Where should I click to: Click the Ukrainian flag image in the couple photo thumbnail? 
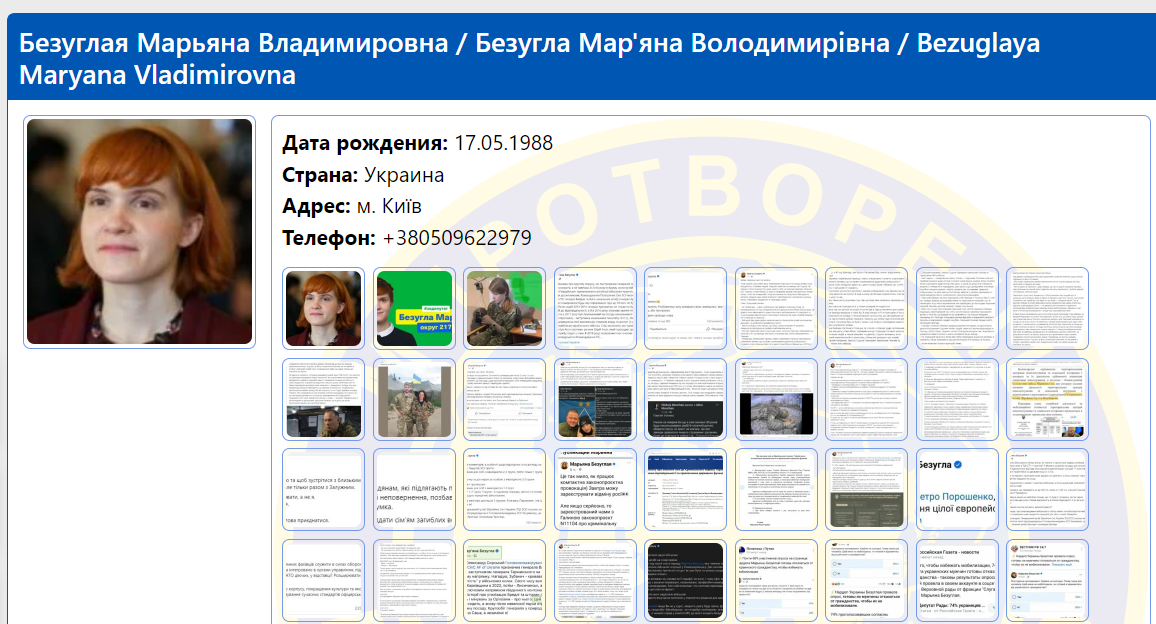(417, 377)
